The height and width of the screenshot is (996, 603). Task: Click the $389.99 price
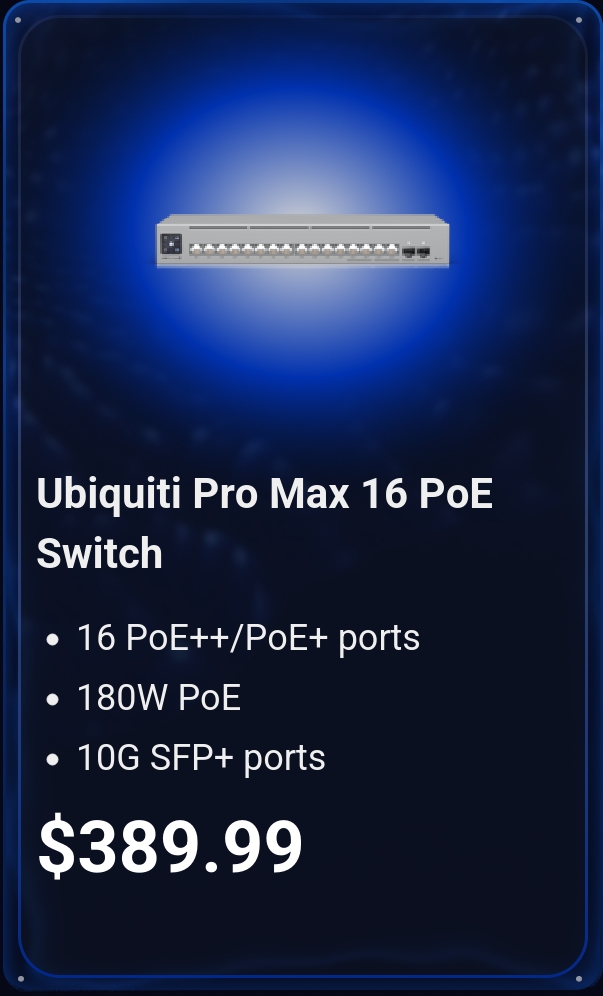[170, 846]
